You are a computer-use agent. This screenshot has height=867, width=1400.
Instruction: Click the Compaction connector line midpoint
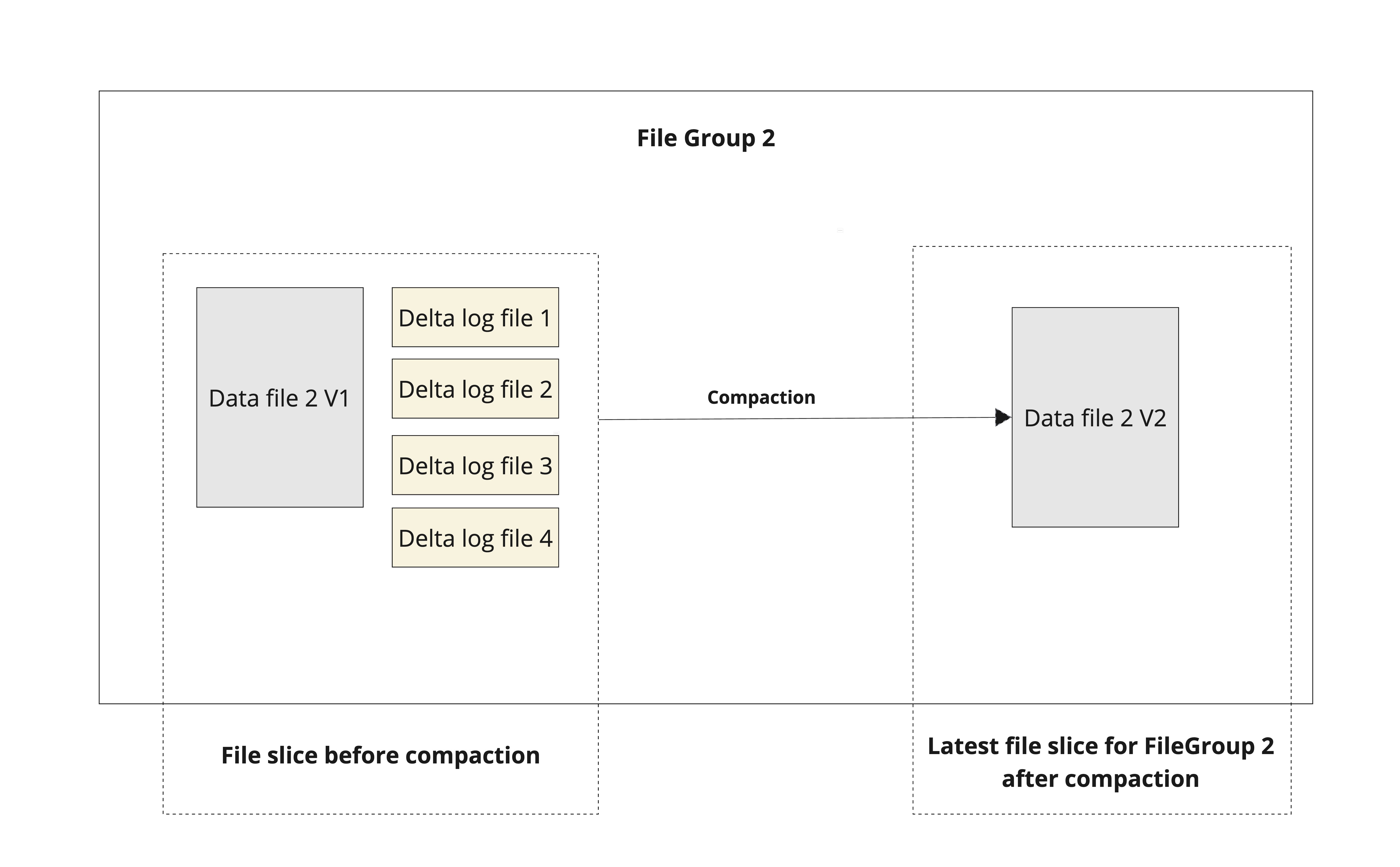[800, 419]
